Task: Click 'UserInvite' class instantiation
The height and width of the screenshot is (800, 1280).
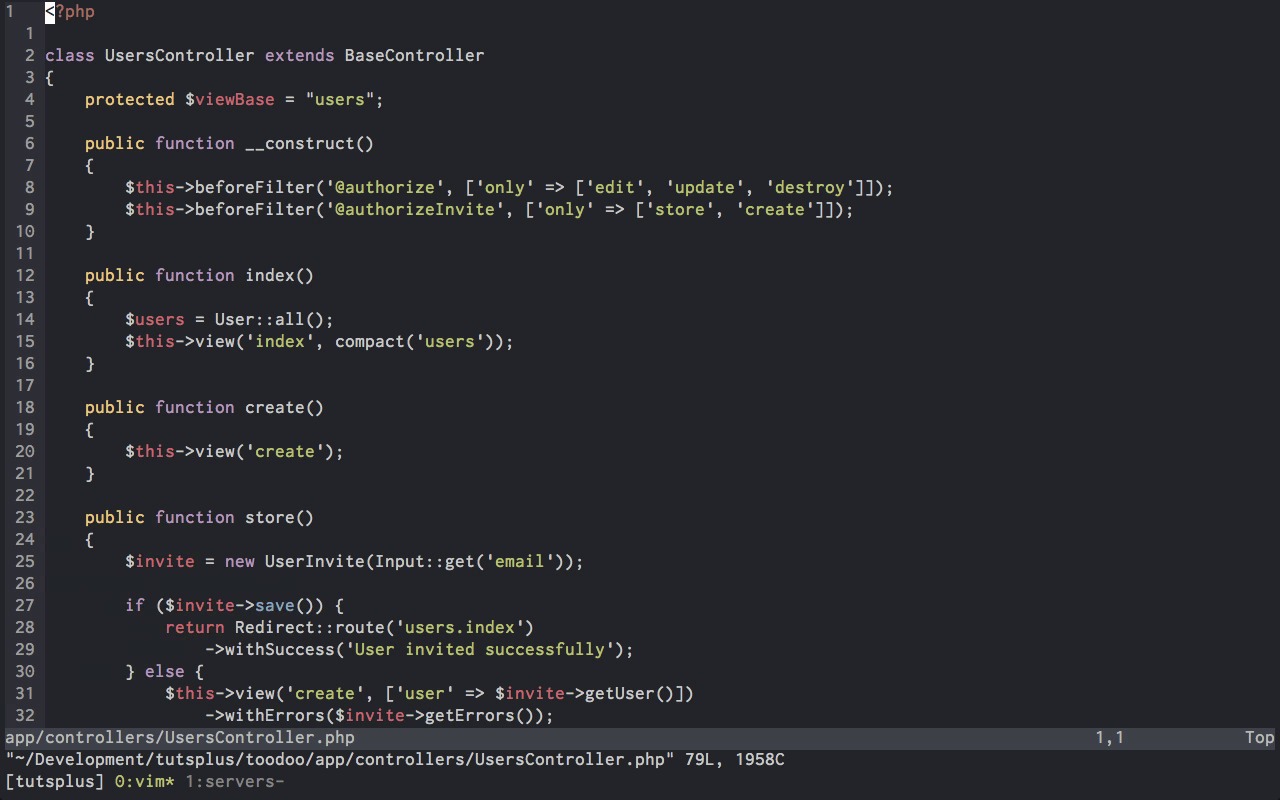Action: pos(315,562)
